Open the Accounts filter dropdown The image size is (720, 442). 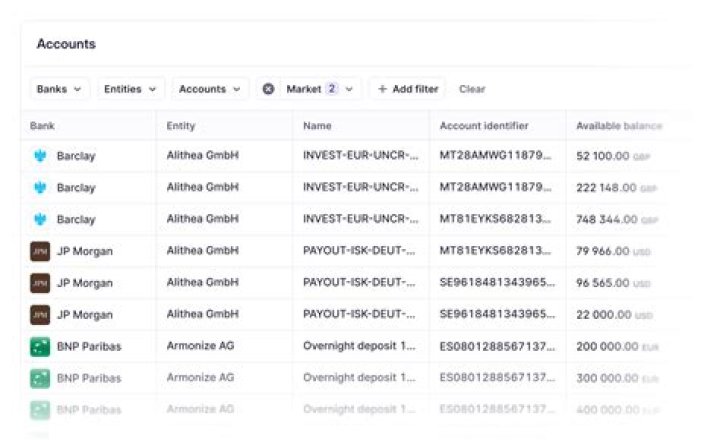tap(210, 89)
